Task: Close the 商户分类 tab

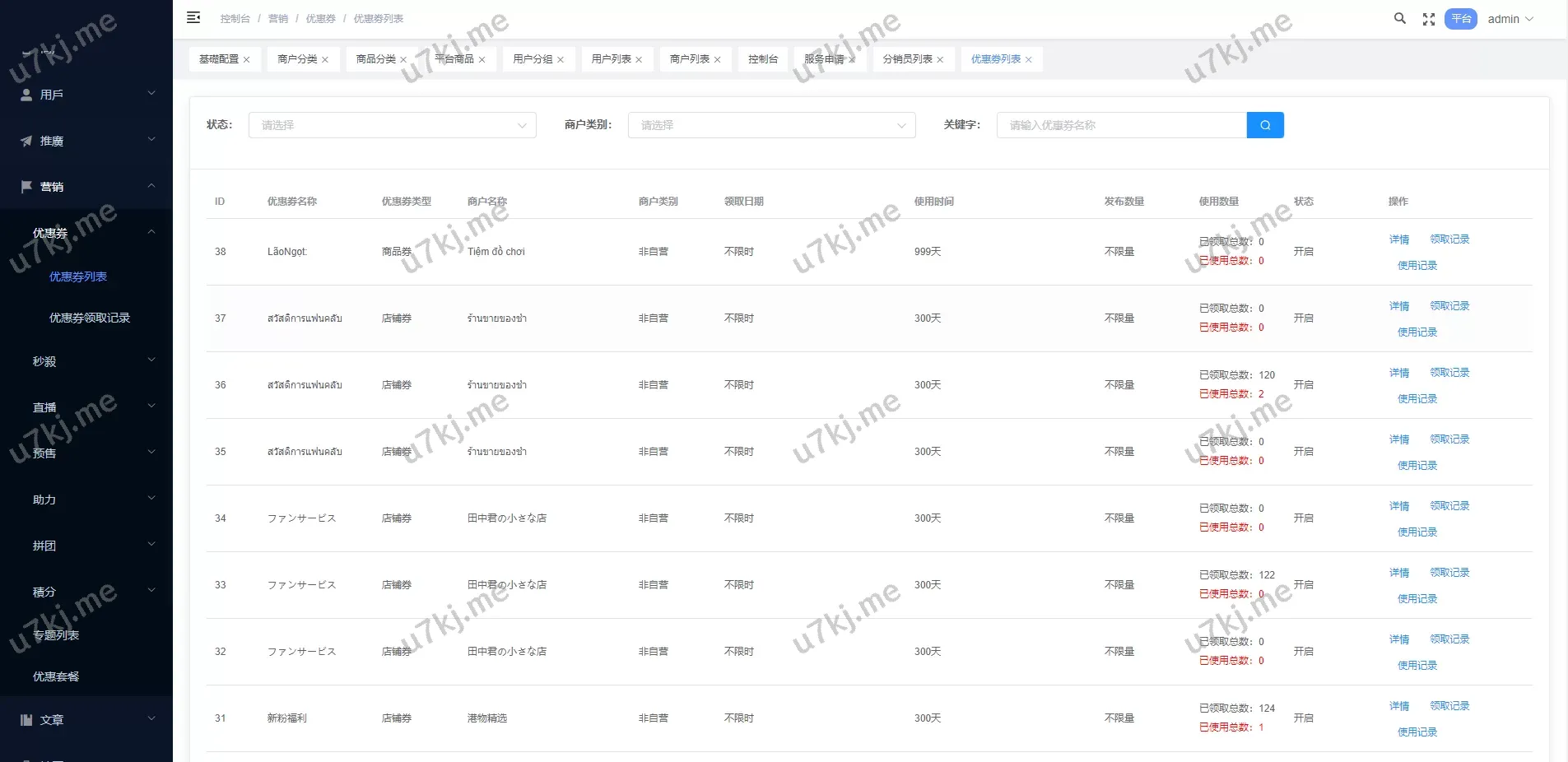Action: [325, 60]
